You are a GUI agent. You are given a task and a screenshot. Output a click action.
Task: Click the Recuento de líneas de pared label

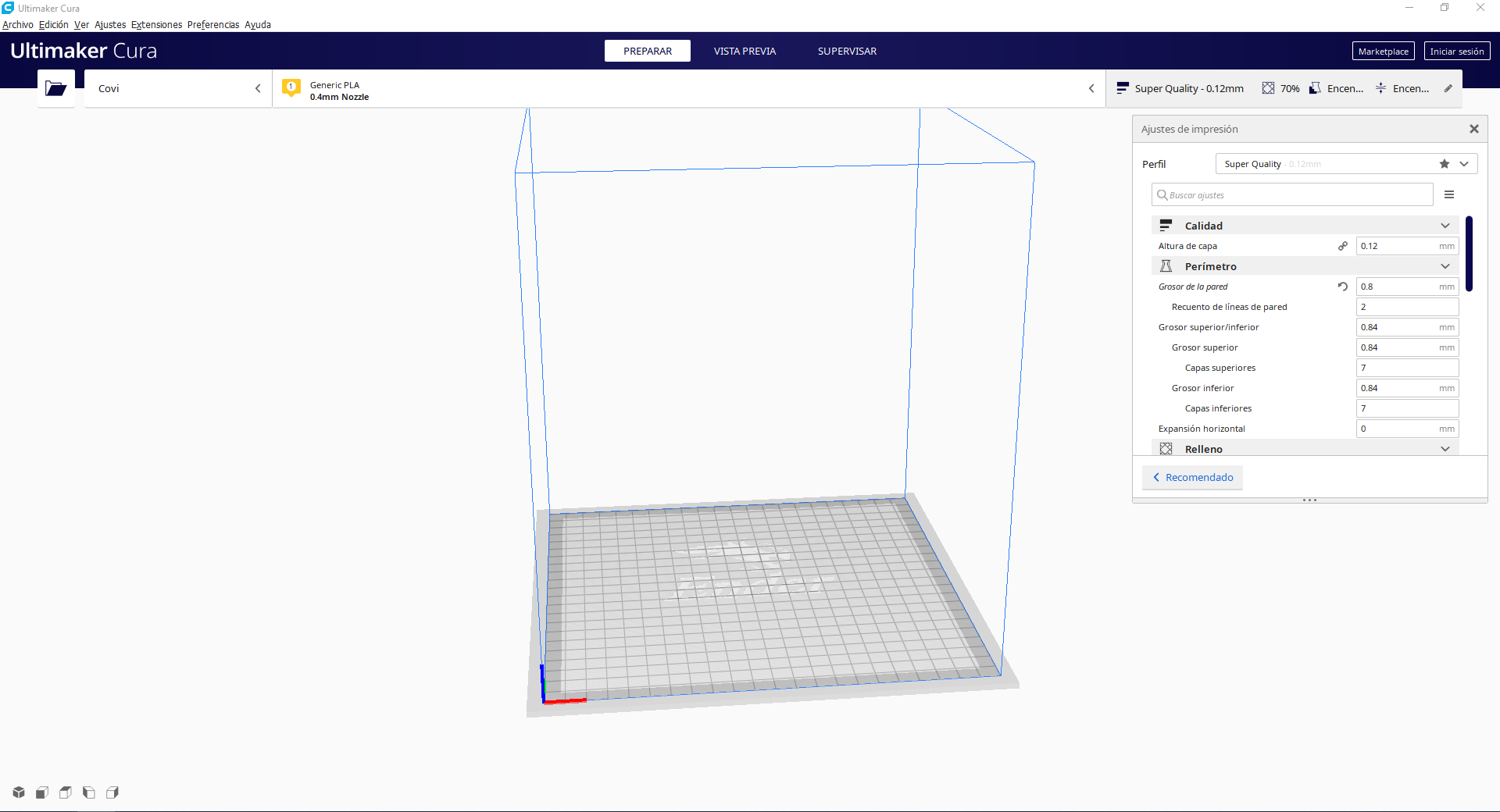coord(1230,307)
